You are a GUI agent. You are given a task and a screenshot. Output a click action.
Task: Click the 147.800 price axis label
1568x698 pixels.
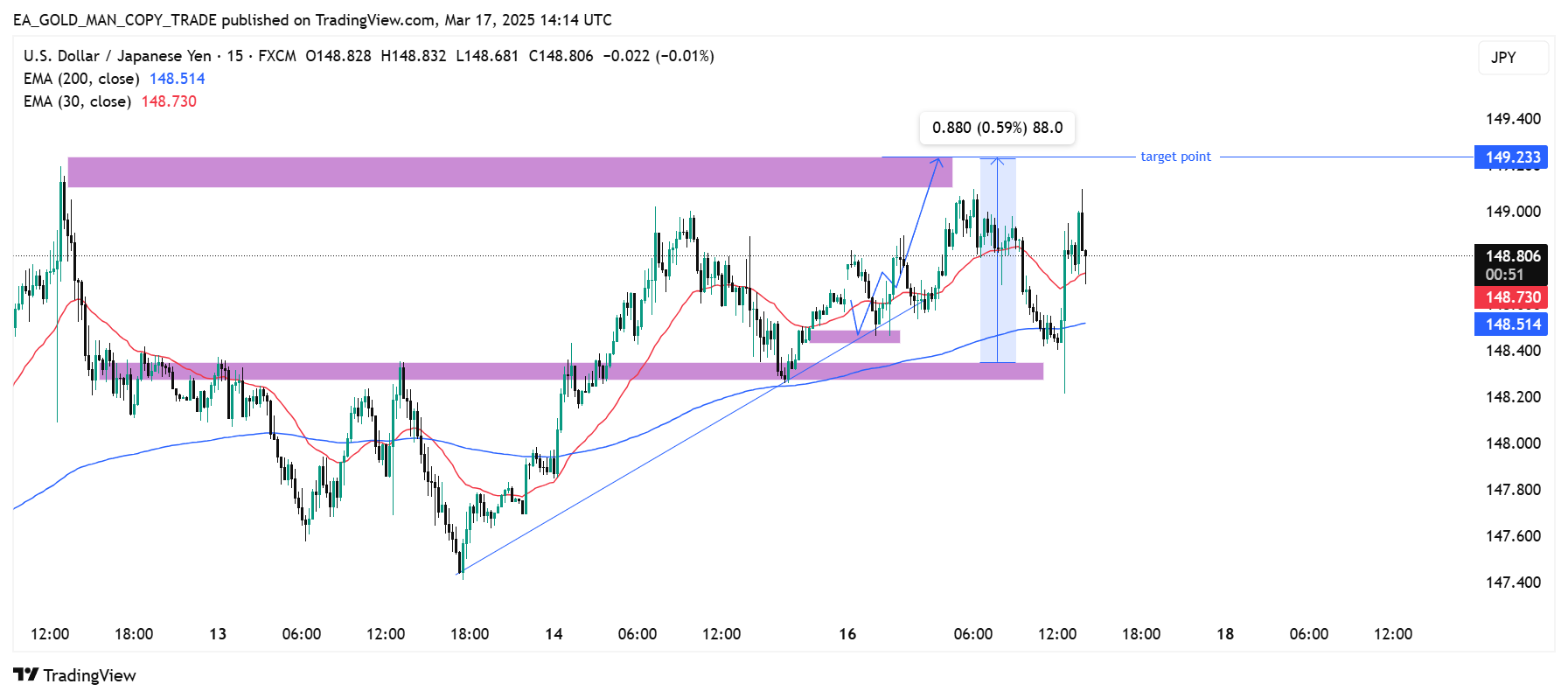1513,490
